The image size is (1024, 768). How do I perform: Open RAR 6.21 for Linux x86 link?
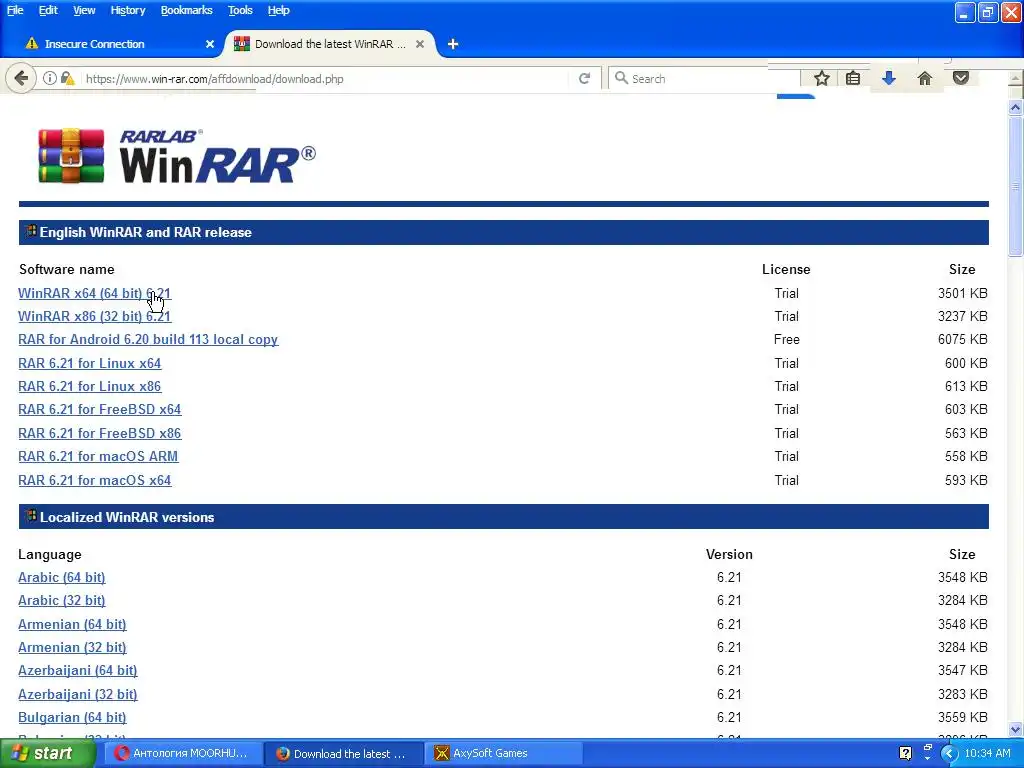[x=89, y=386]
